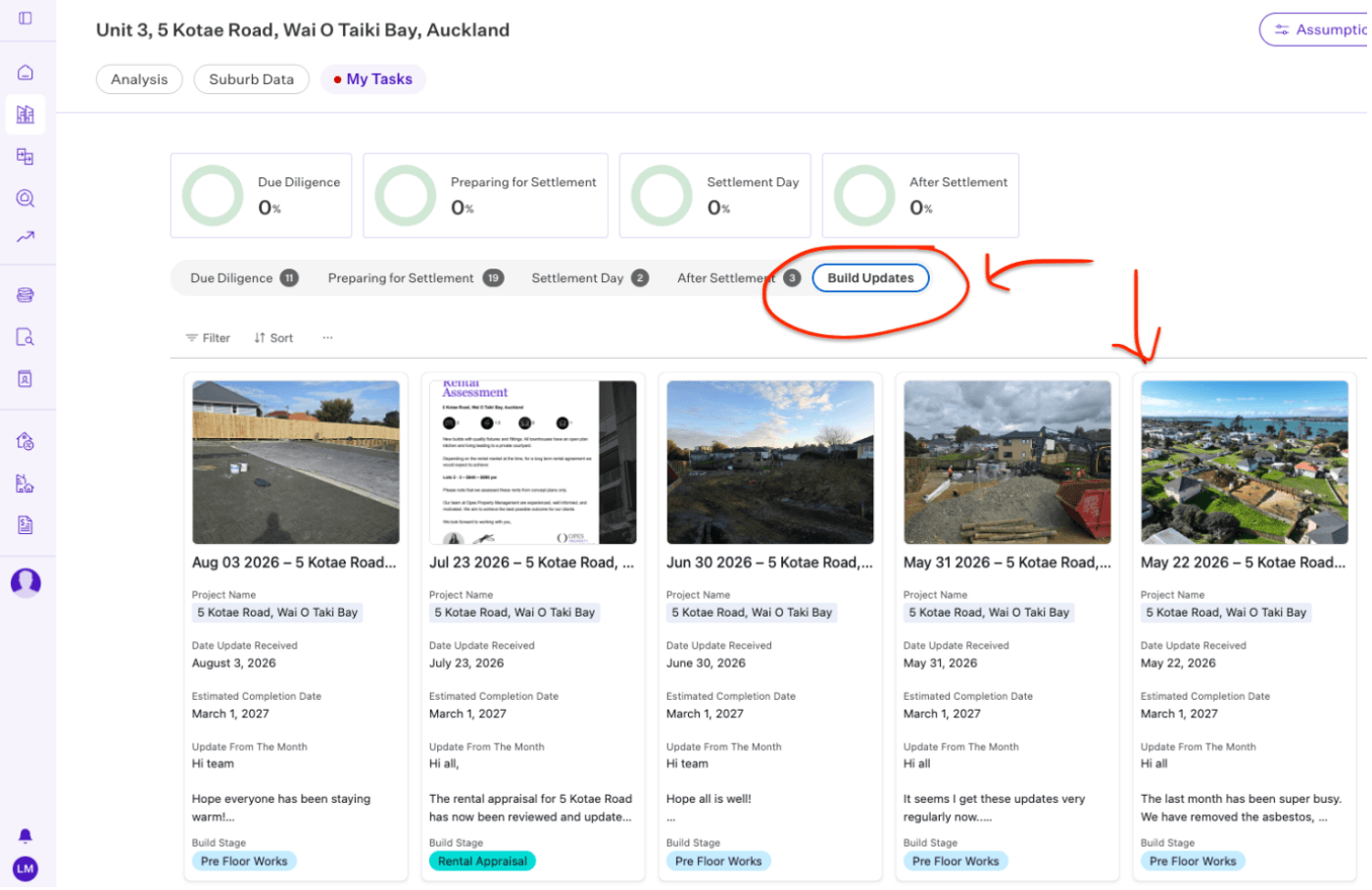Click the Preparing for Settlement progress ring
This screenshot has height=890, width=1372.
pos(407,196)
